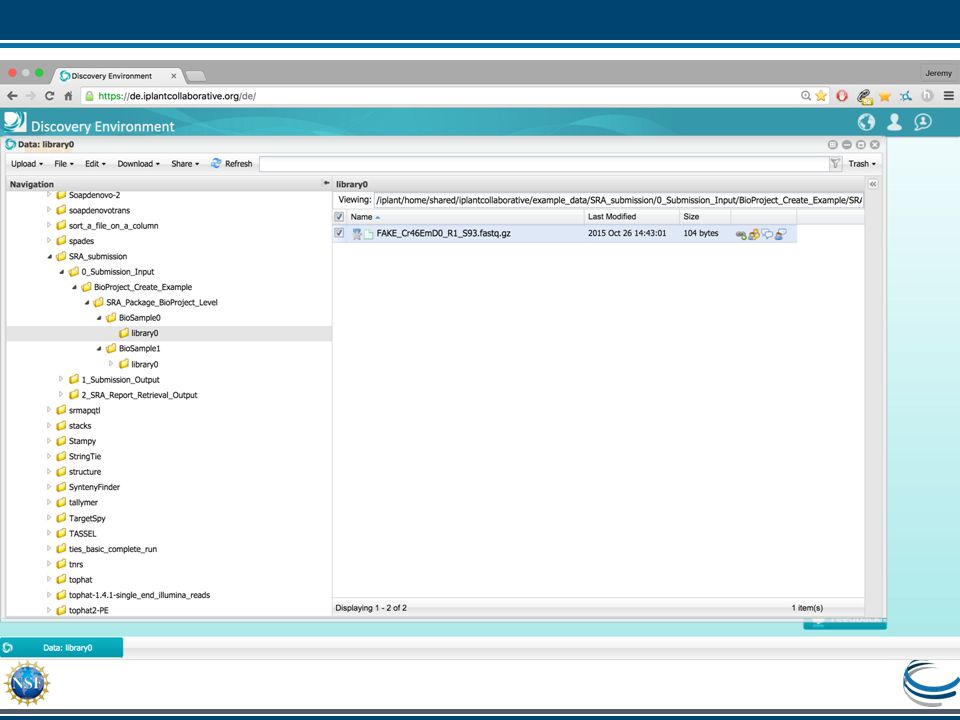The image size is (960, 720).
Task: Open the user account silhouette icon
Action: point(894,122)
